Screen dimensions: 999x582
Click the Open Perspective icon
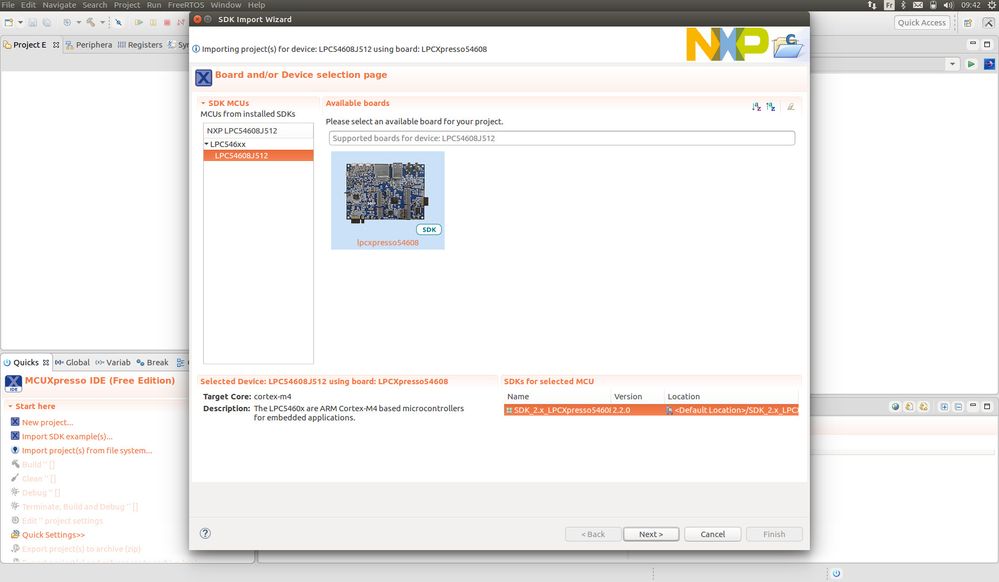click(x=968, y=23)
